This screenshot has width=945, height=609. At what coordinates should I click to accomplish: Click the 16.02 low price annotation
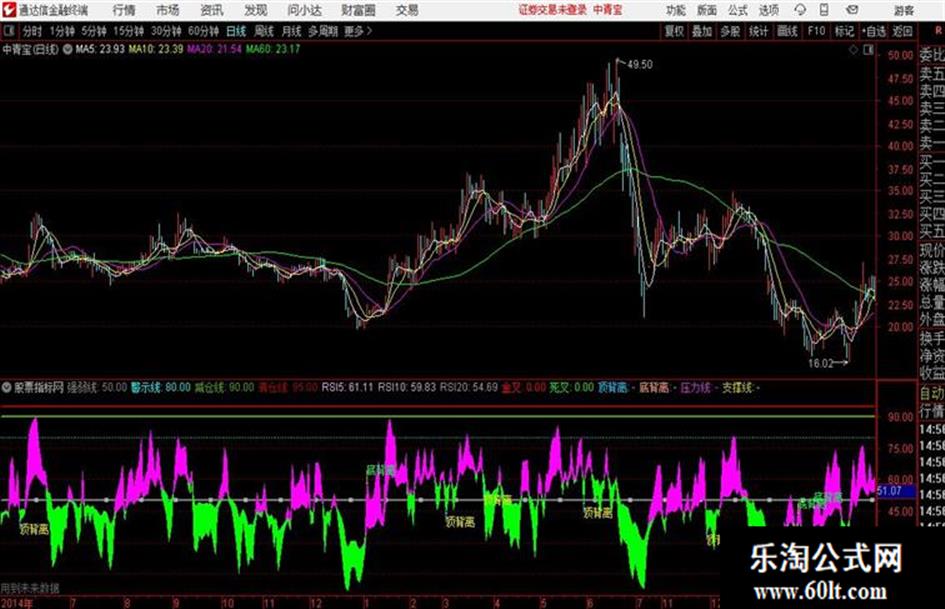[x=820, y=363]
